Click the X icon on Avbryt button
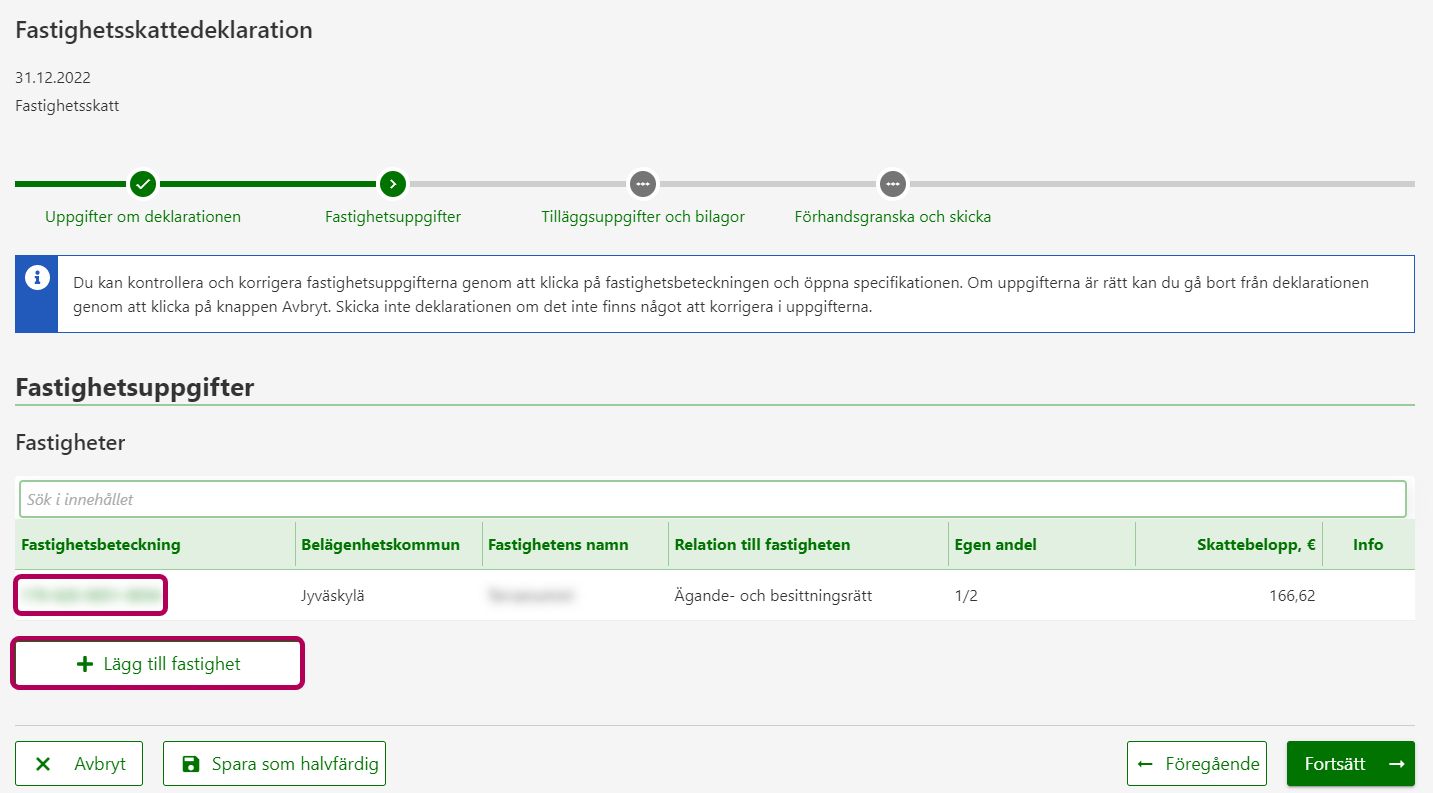Viewport: 1433px width, 793px height. [43, 764]
